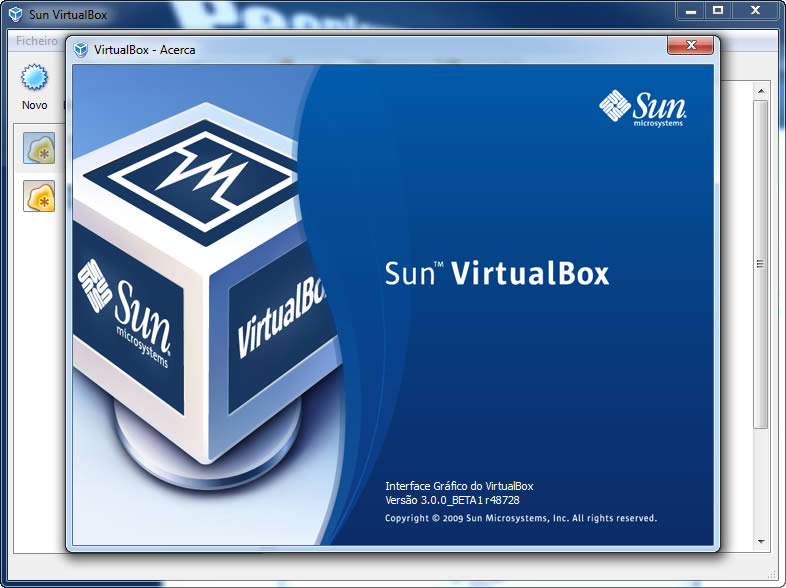Viewport: 786px width, 588px height.
Task: Click the Novo toolbar icon
Action: 34,77
